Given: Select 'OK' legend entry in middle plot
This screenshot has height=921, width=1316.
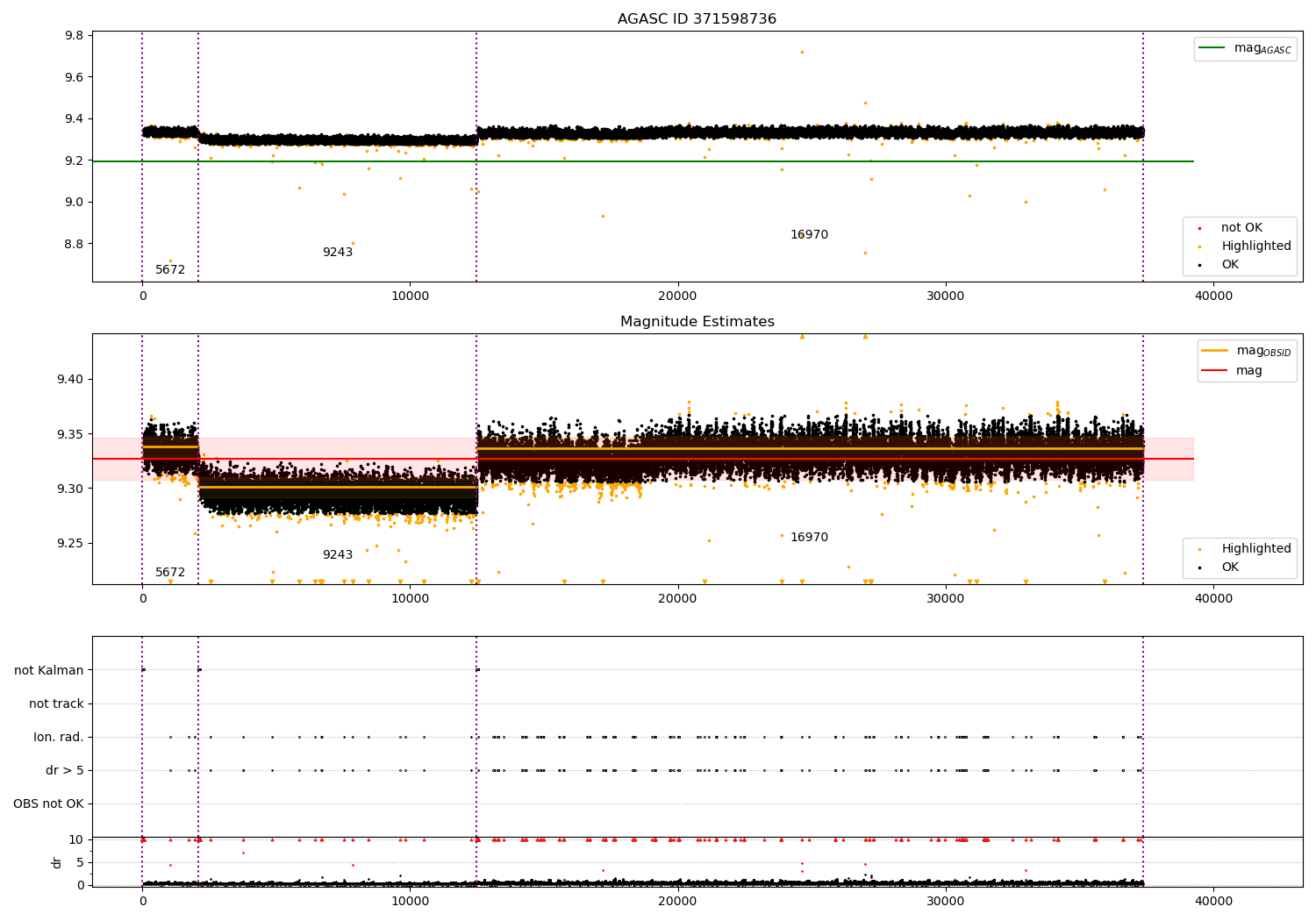Looking at the screenshot, I should 1230,568.
